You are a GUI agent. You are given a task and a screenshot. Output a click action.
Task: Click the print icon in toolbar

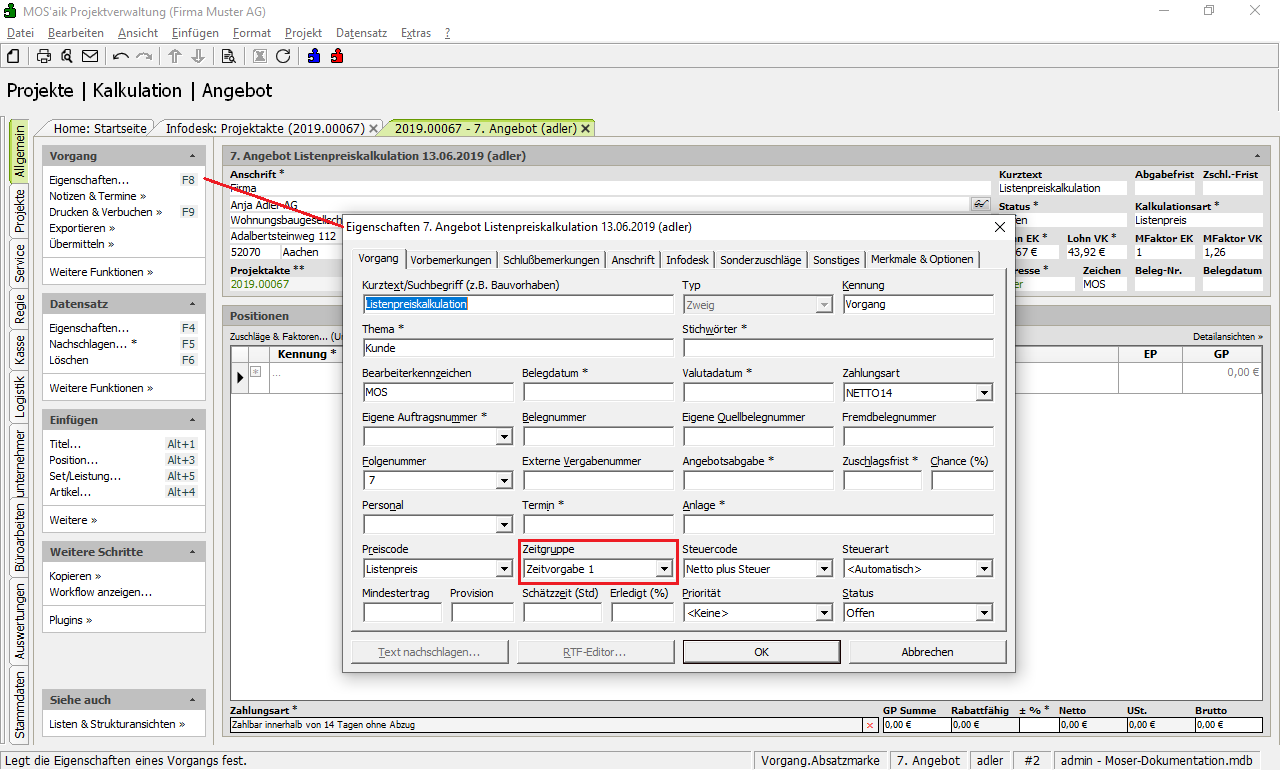tap(44, 56)
